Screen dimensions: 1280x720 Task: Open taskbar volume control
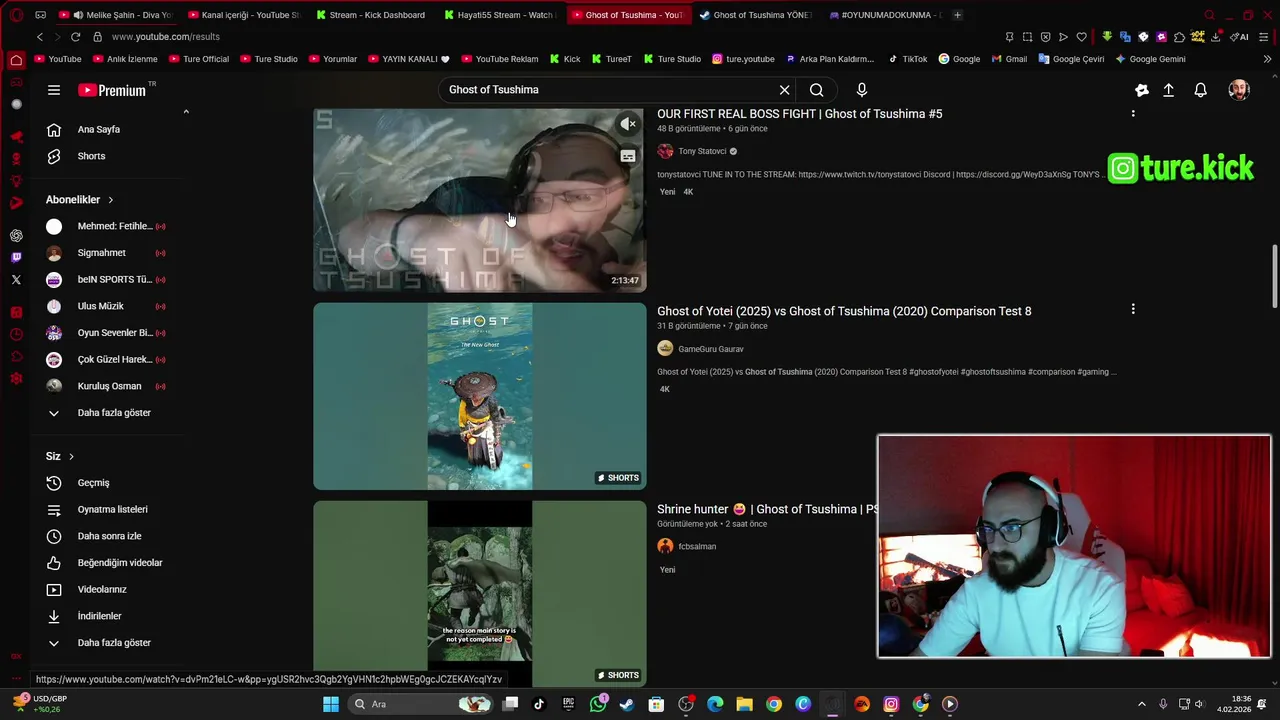[1200, 704]
